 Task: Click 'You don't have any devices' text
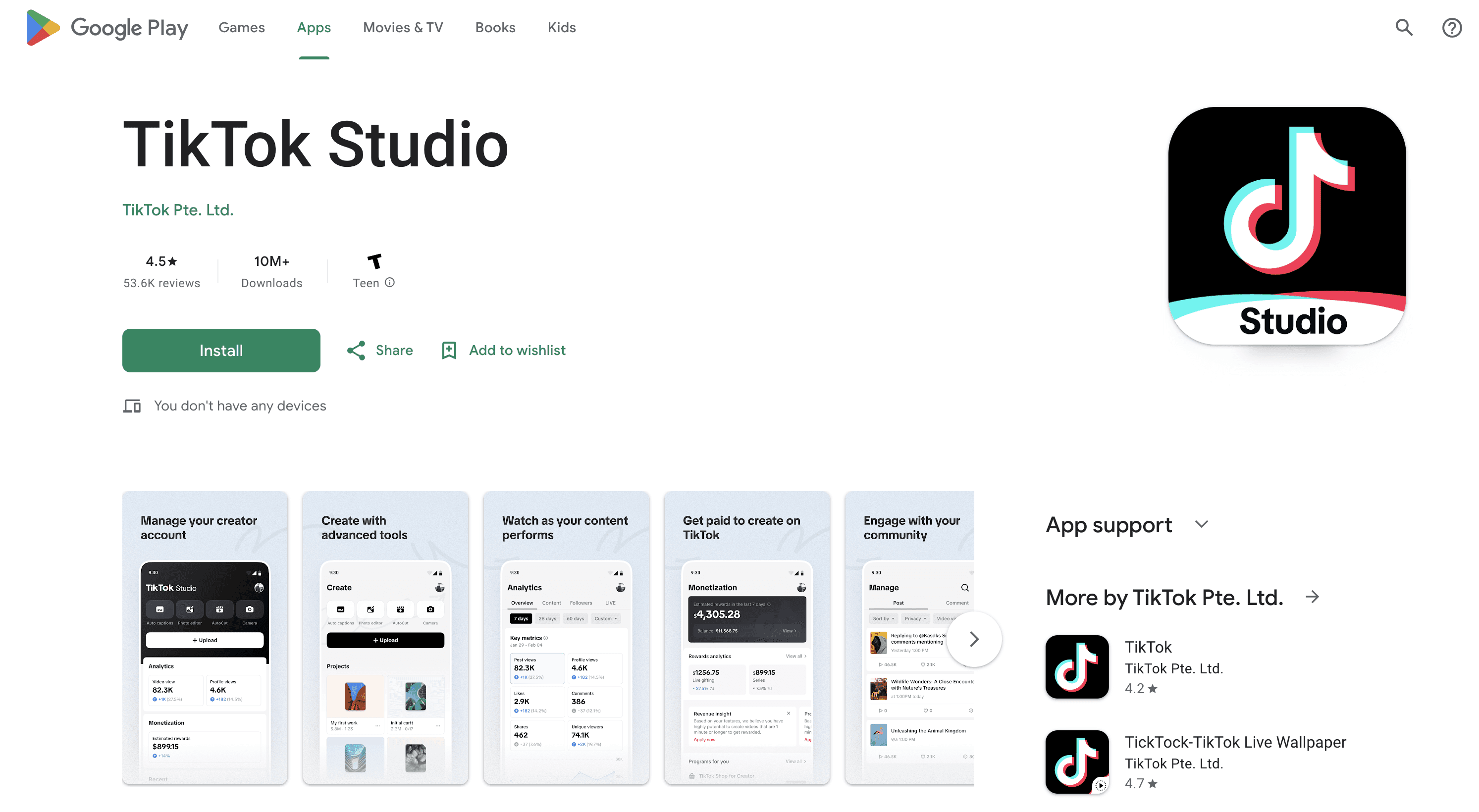point(240,406)
